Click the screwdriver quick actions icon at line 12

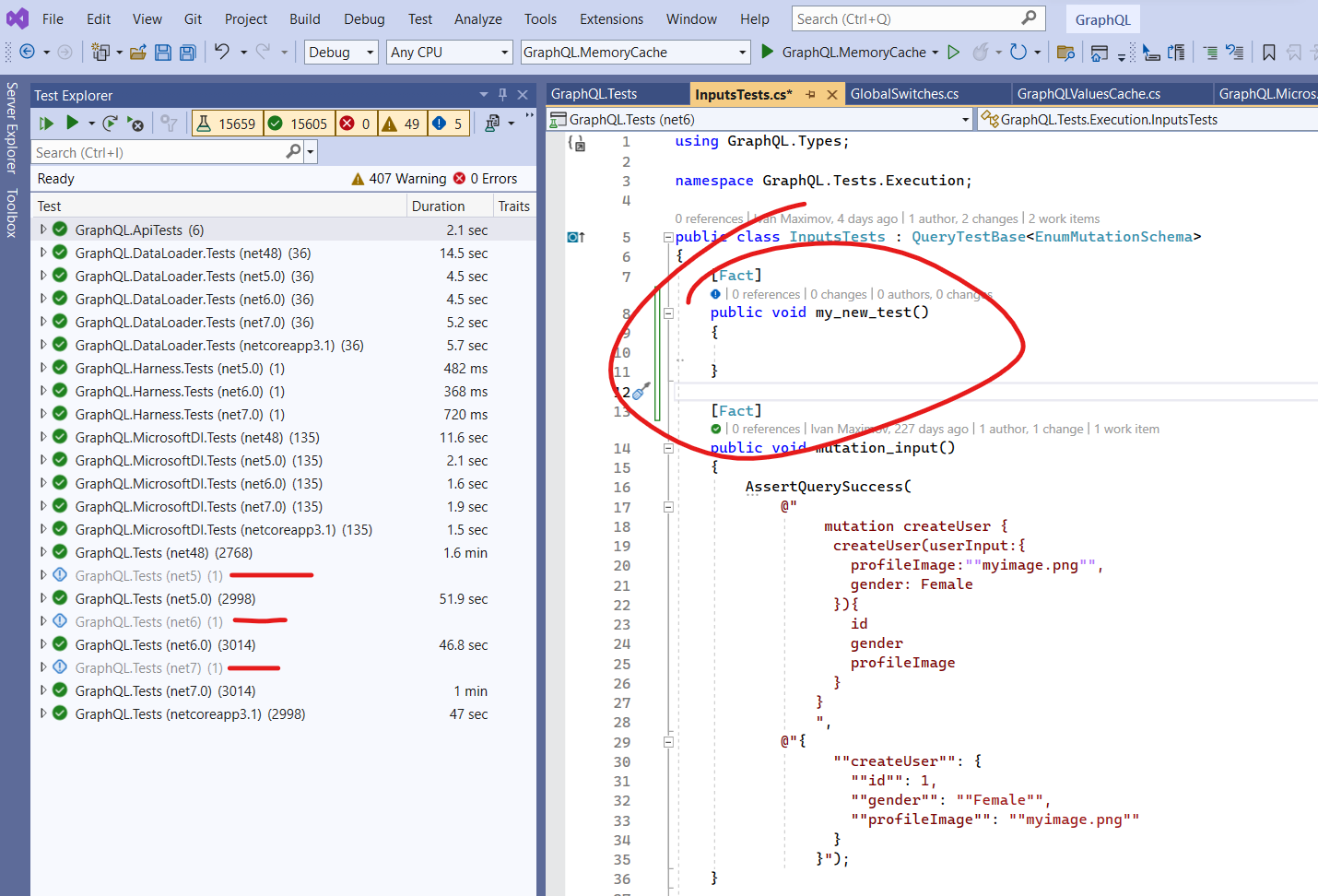[641, 392]
